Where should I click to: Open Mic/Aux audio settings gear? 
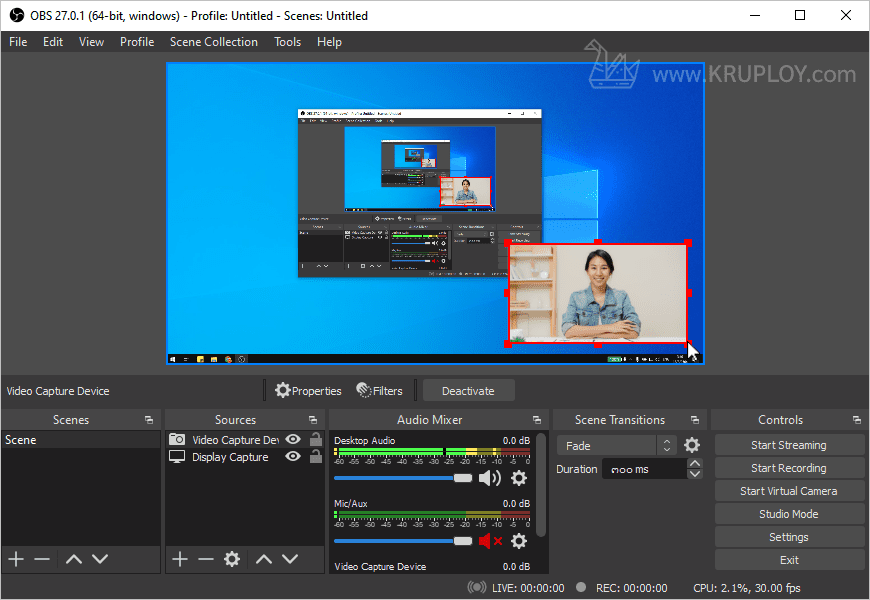tap(518, 541)
